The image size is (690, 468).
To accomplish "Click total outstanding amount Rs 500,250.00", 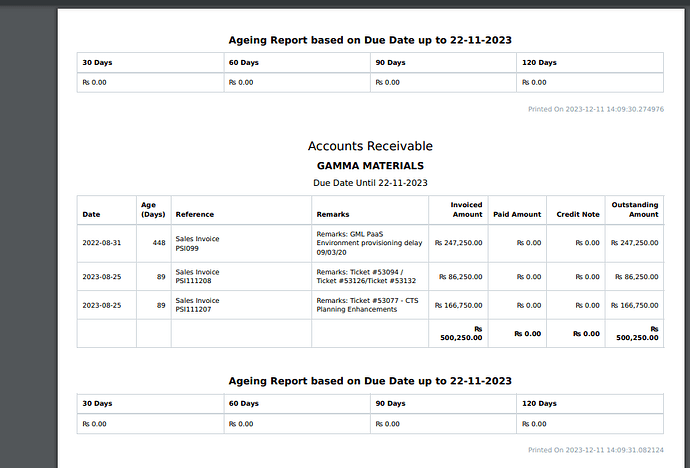I will tap(637, 333).
